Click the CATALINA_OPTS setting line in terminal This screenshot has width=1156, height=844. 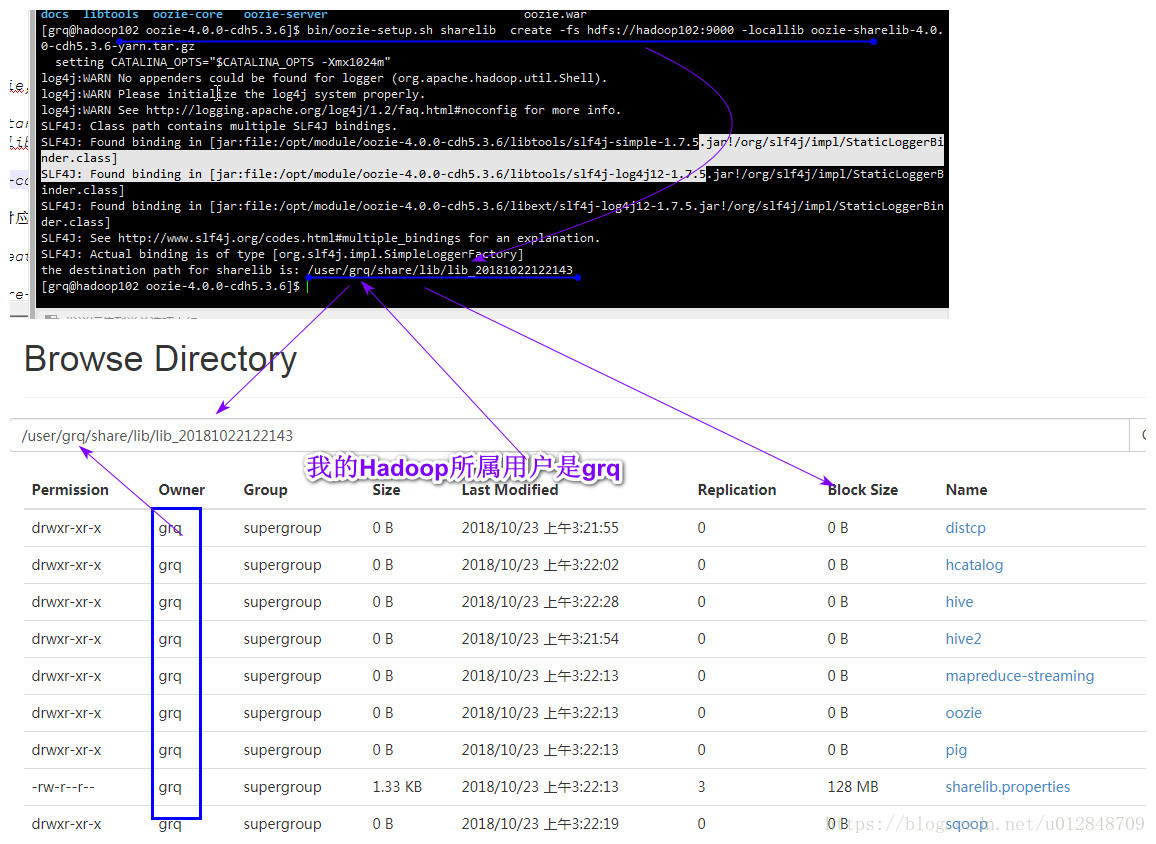pyautogui.click(x=223, y=62)
